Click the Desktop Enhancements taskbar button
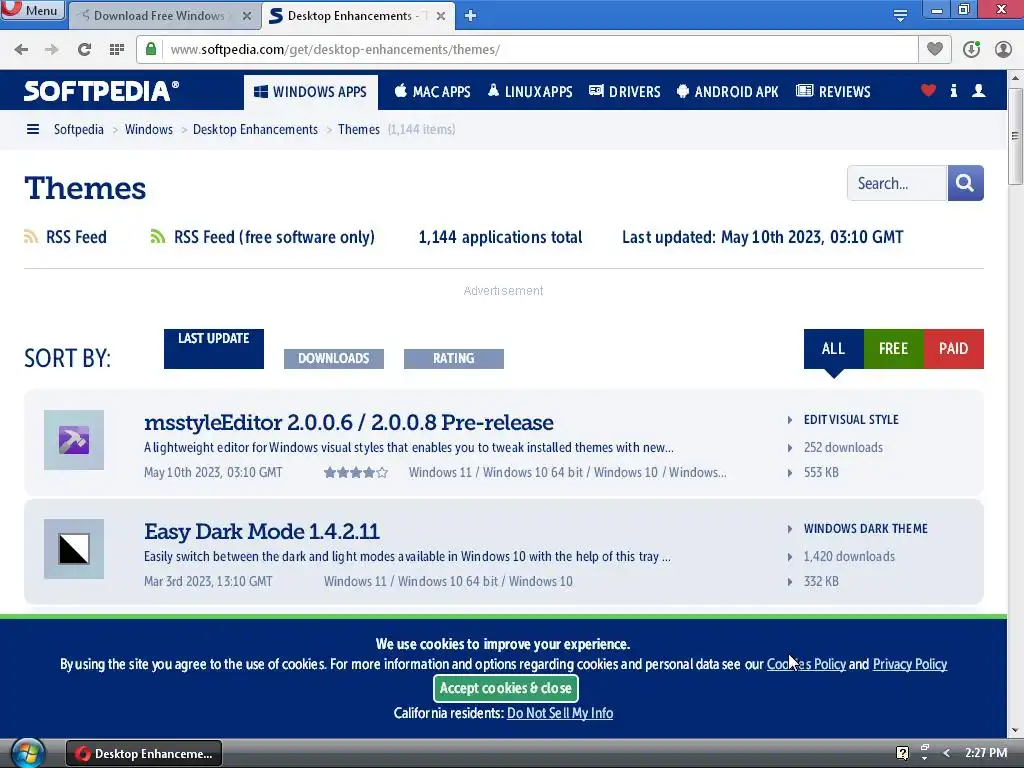The width and height of the screenshot is (1024, 768). (x=144, y=754)
